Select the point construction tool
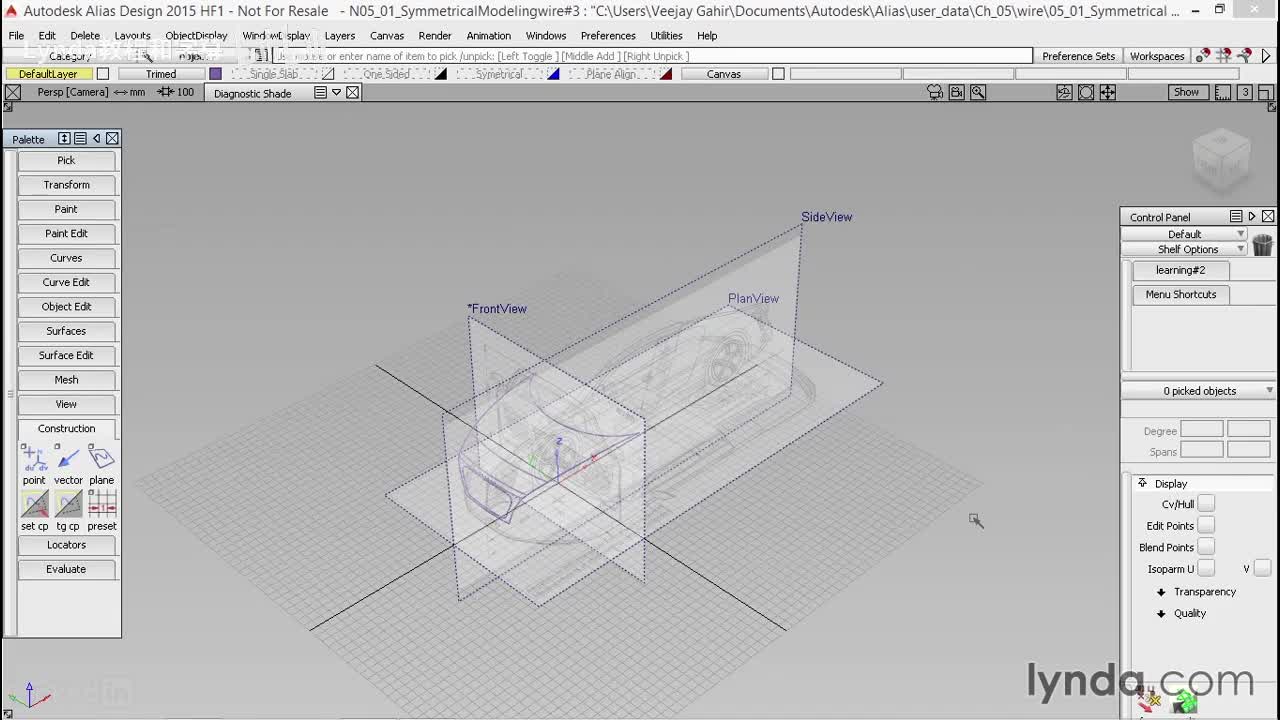Viewport: 1280px width, 720px height. (34, 458)
